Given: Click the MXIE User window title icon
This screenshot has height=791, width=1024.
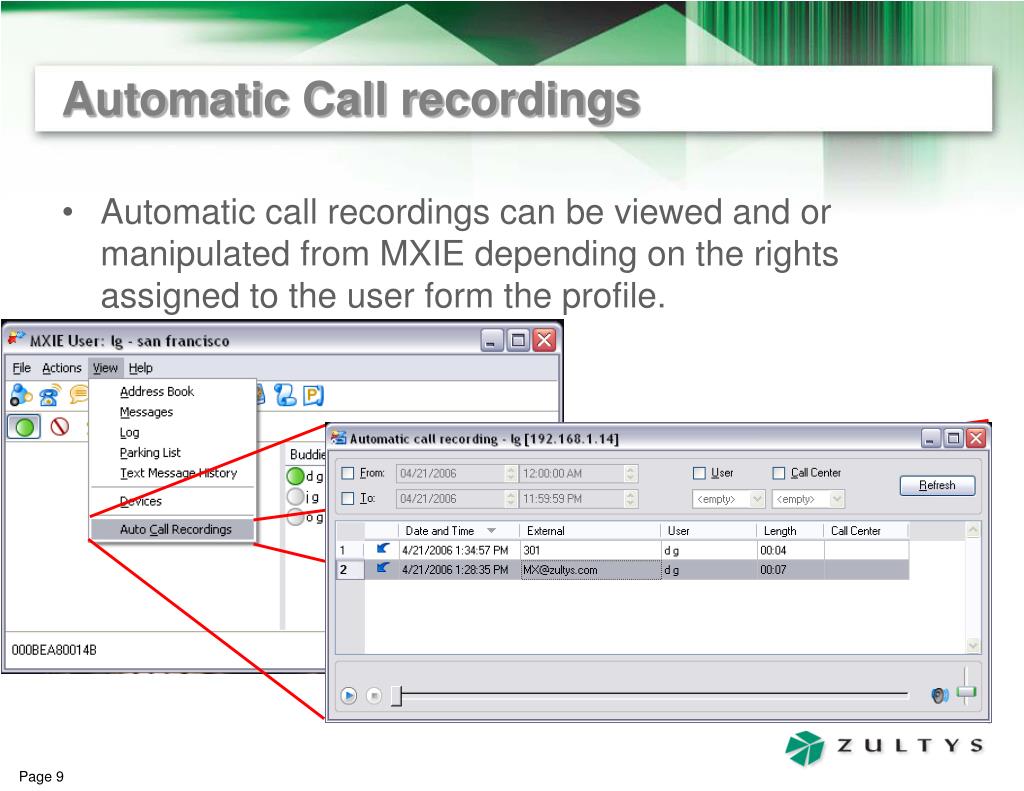Looking at the screenshot, I should point(16,339).
